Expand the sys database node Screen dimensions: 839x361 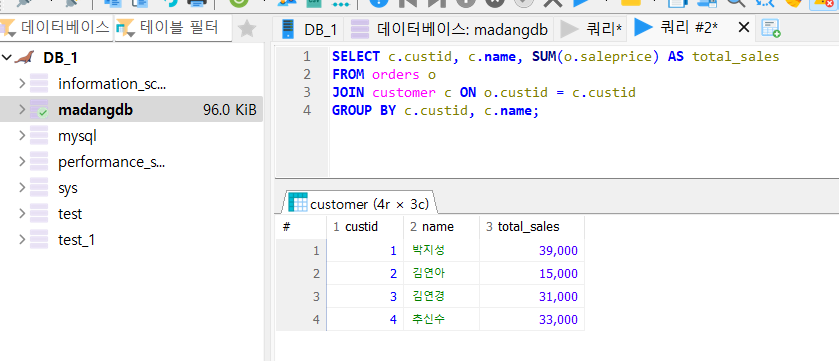(x=22, y=188)
